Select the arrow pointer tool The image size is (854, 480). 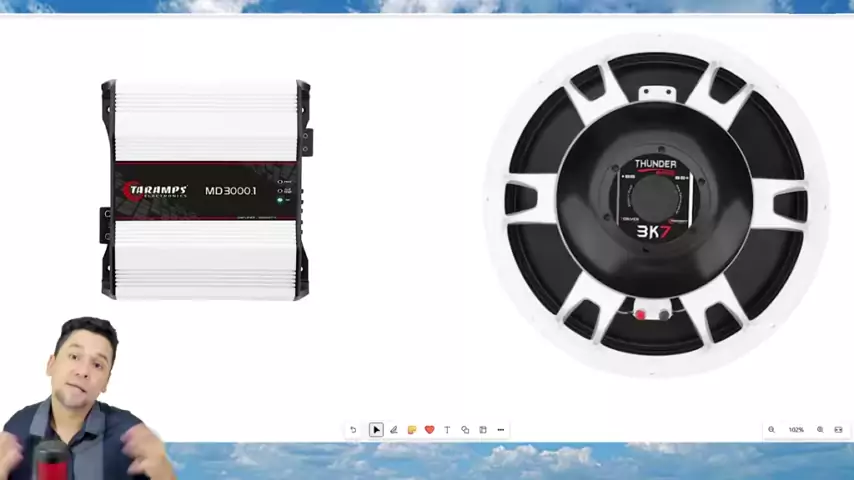pyautogui.click(x=376, y=430)
